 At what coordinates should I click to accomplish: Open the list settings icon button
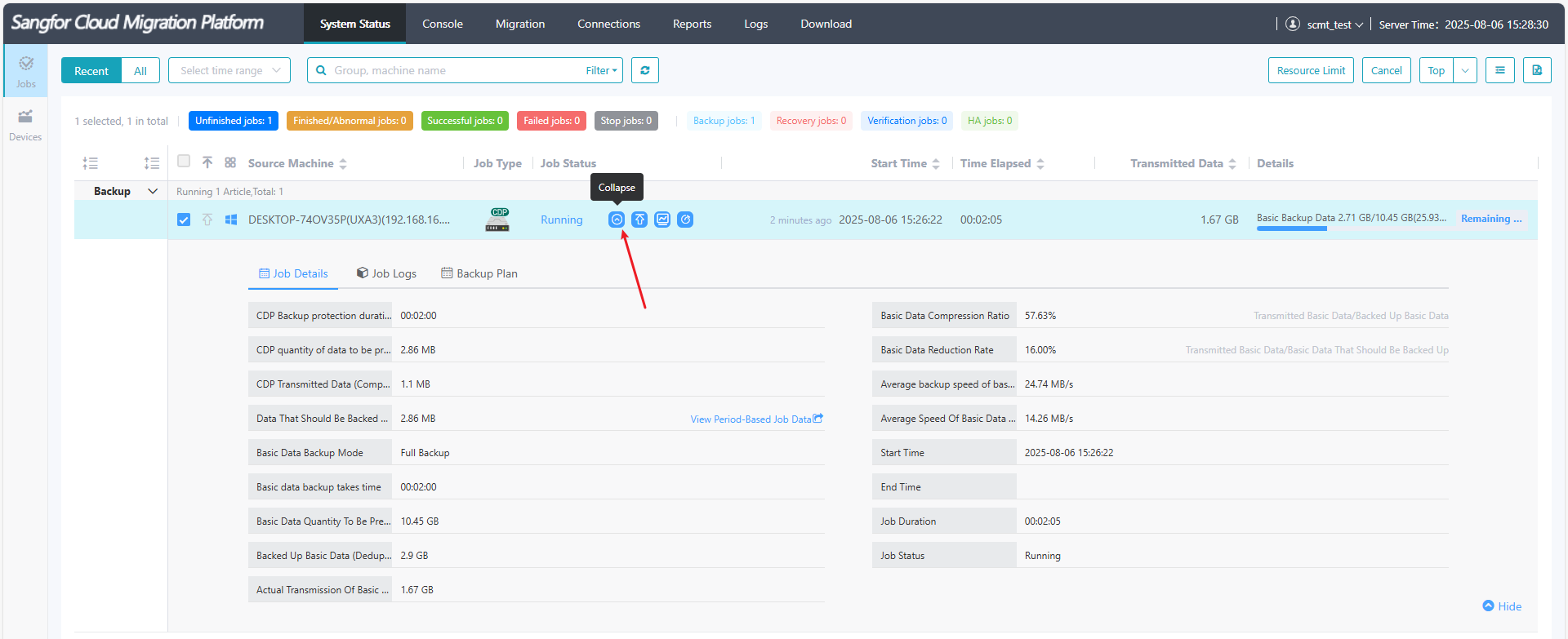coord(1500,70)
